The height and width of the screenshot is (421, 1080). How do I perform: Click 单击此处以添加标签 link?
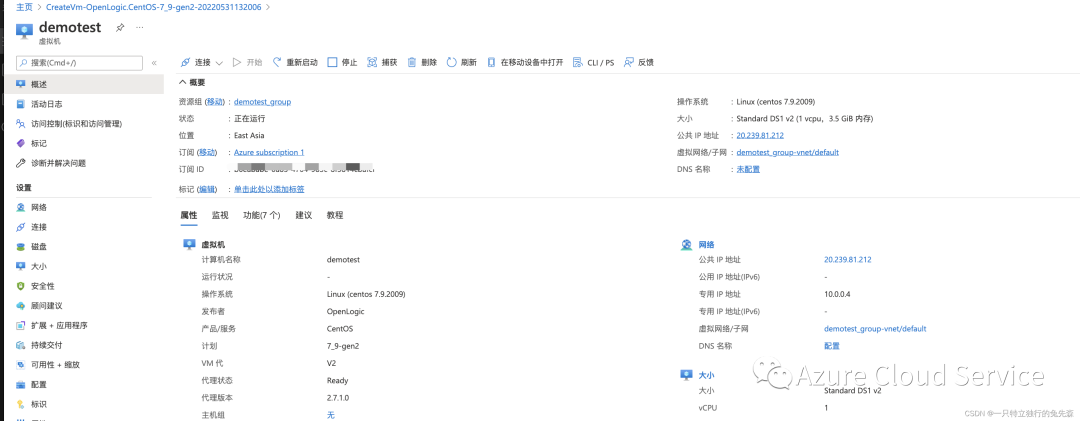click(269, 189)
